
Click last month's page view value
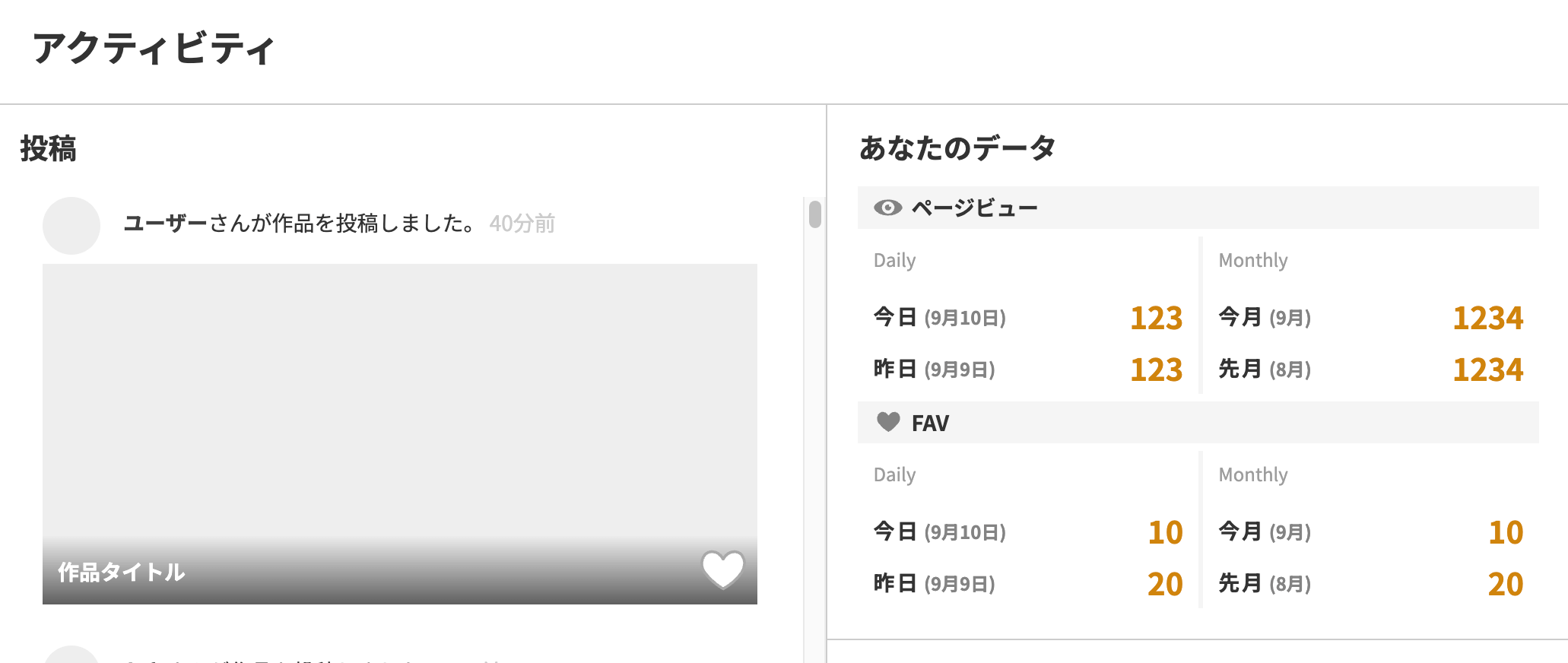click(x=1487, y=370)
